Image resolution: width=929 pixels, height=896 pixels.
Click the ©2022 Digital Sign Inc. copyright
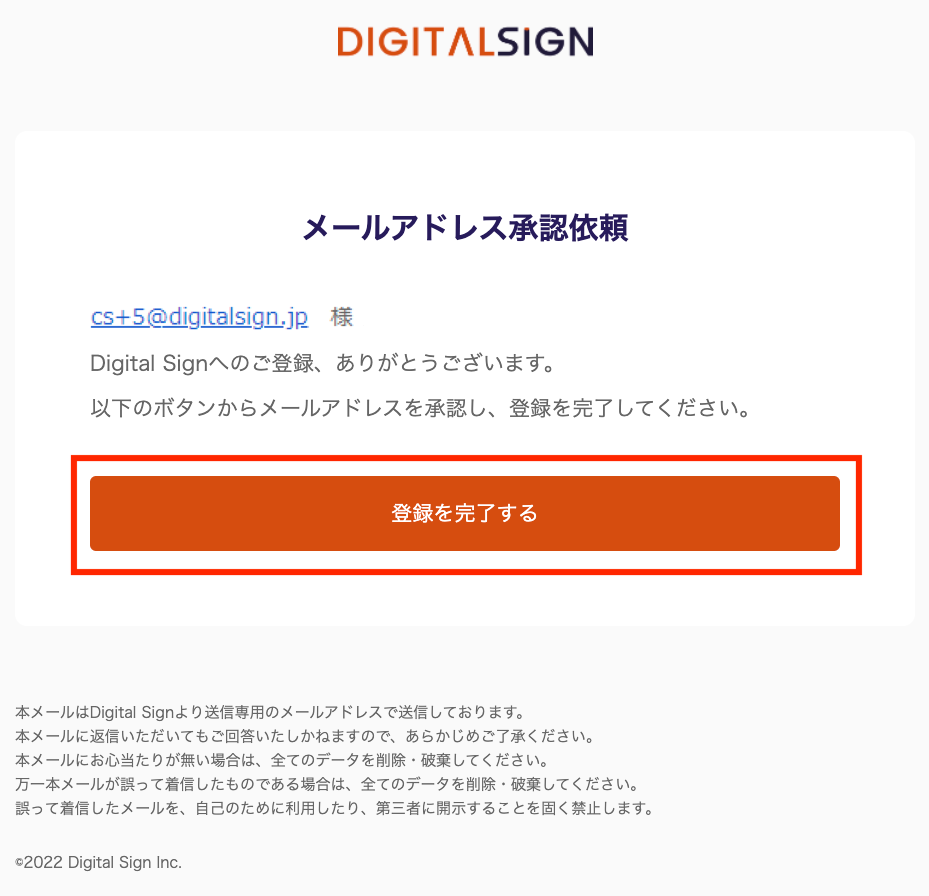[99, 862]
